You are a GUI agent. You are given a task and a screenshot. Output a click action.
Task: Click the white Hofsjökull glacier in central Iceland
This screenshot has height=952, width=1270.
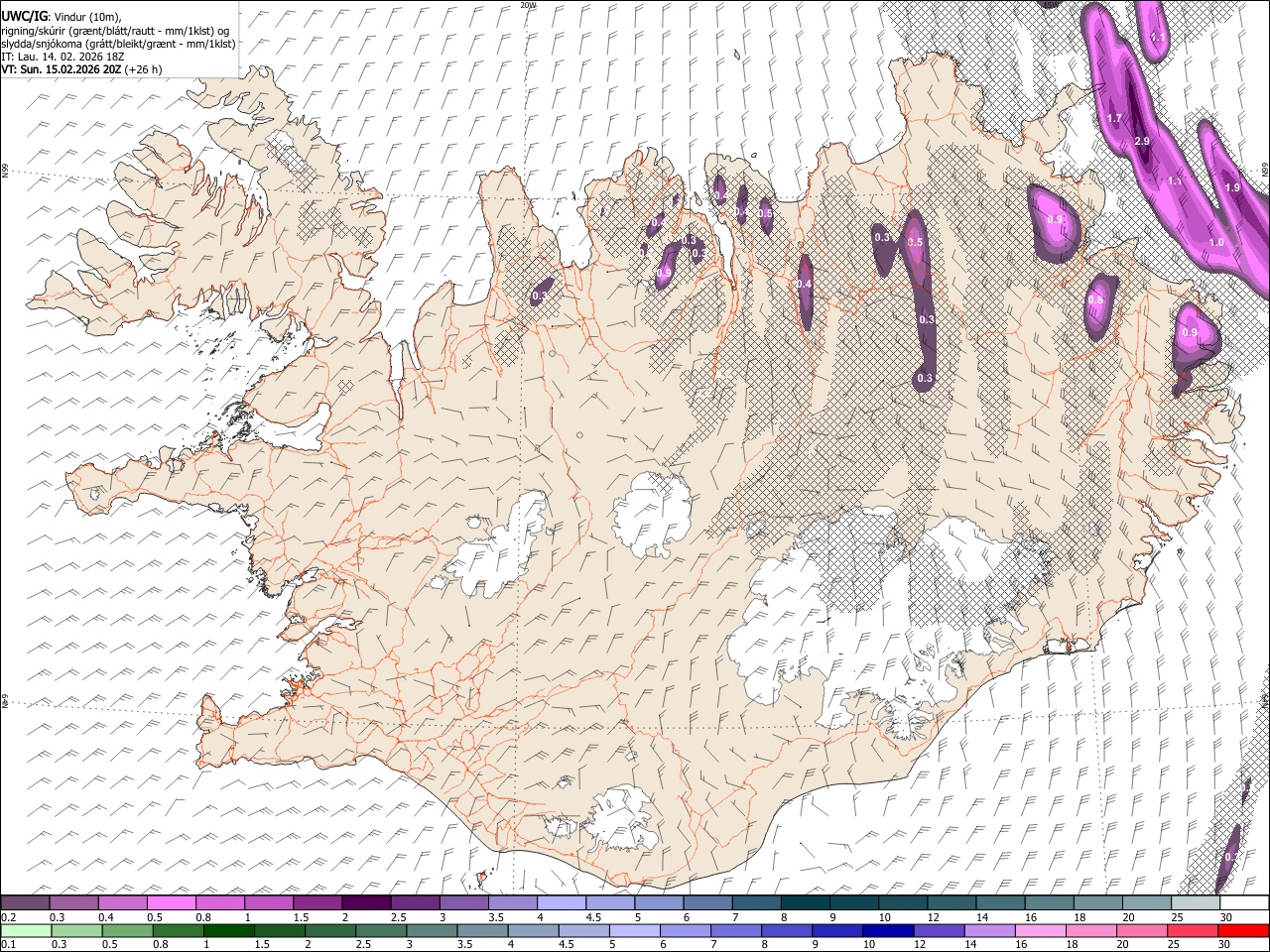tap(652, 514)
